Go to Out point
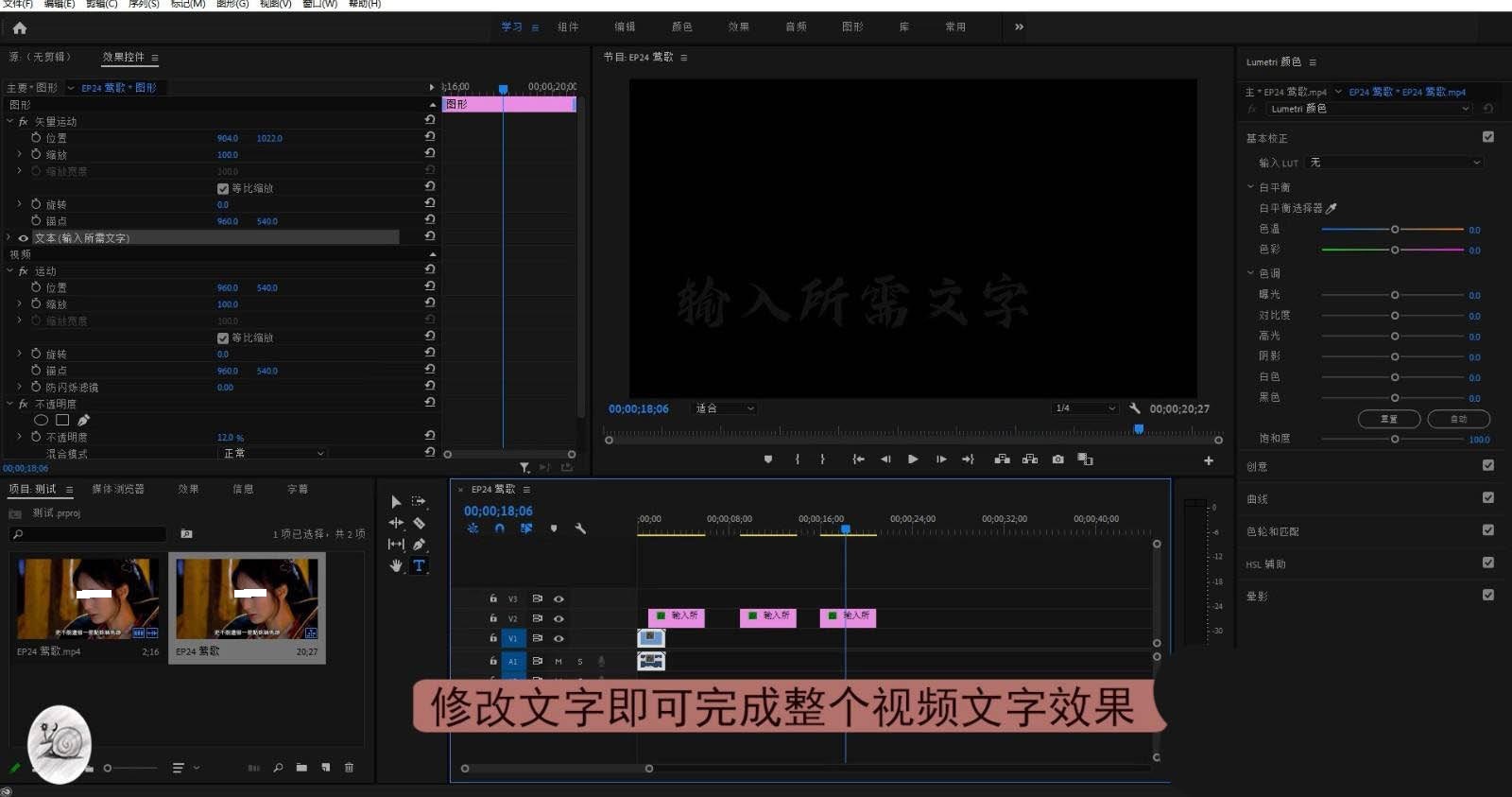The height and width of the screenshot is (797, 1512). 968,459
